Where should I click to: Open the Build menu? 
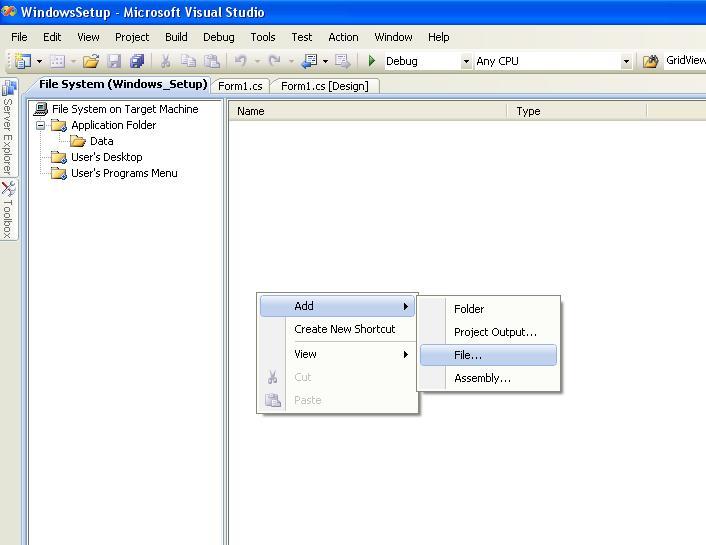176,37
